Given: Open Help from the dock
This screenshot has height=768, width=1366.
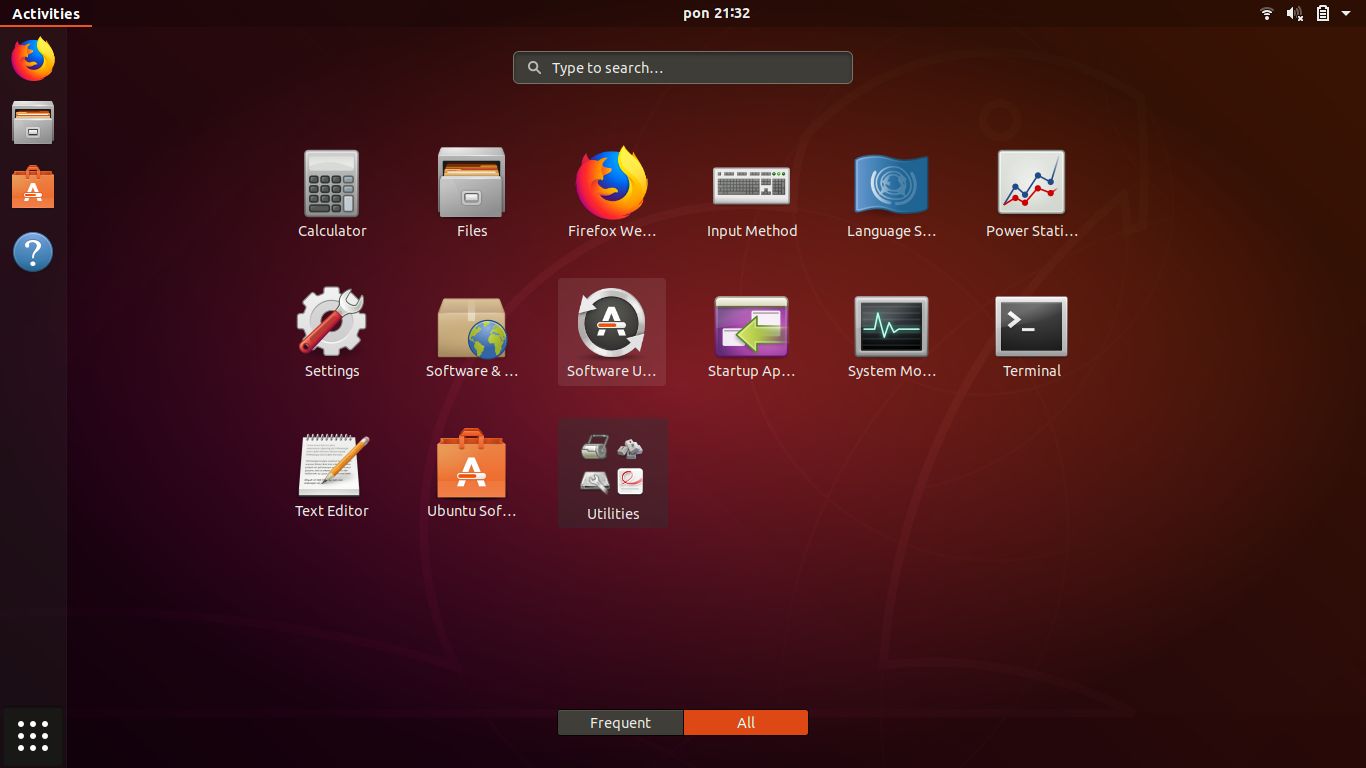Looking at the screenshot, I should (33, 252).
